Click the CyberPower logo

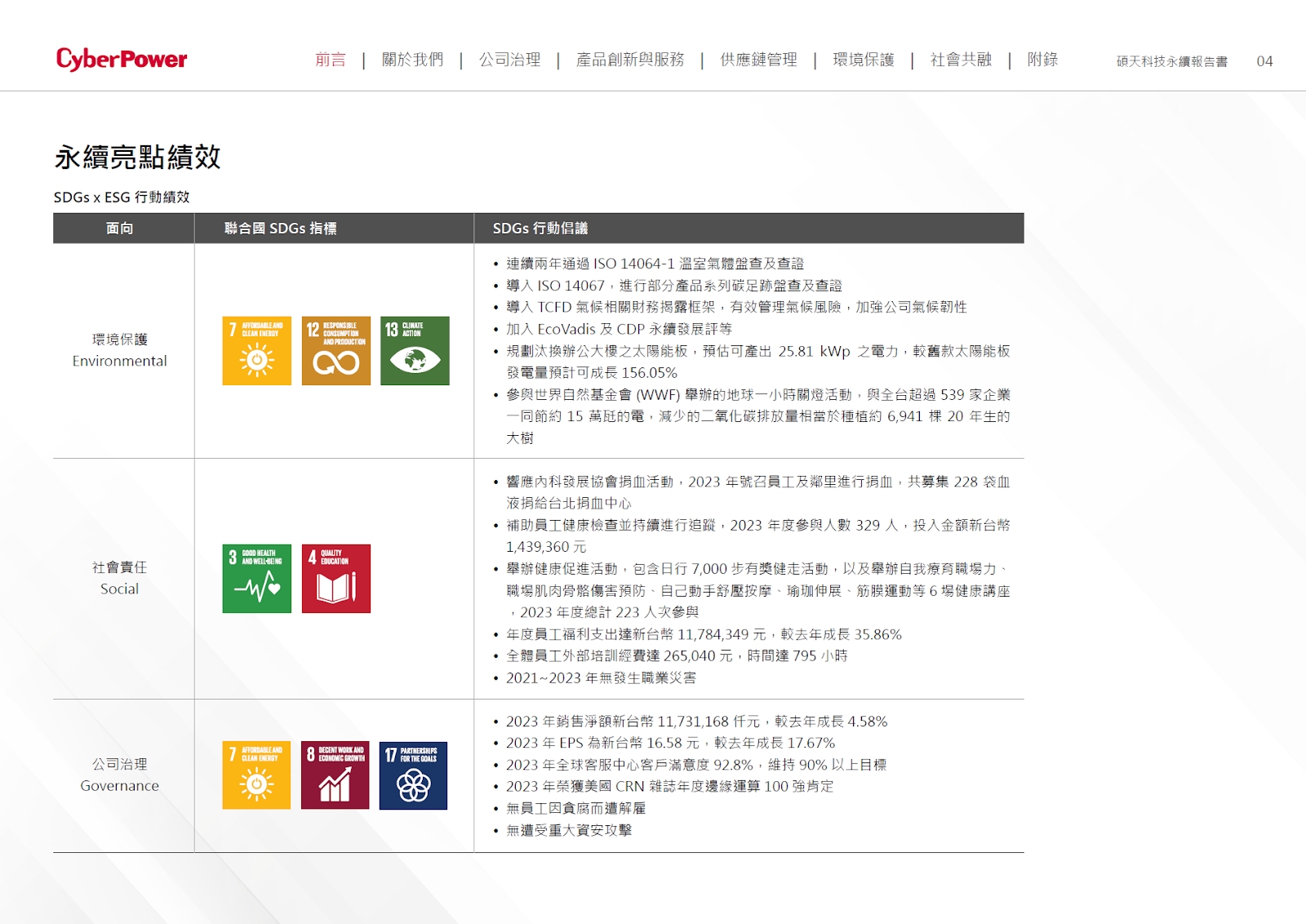point(122,59)
